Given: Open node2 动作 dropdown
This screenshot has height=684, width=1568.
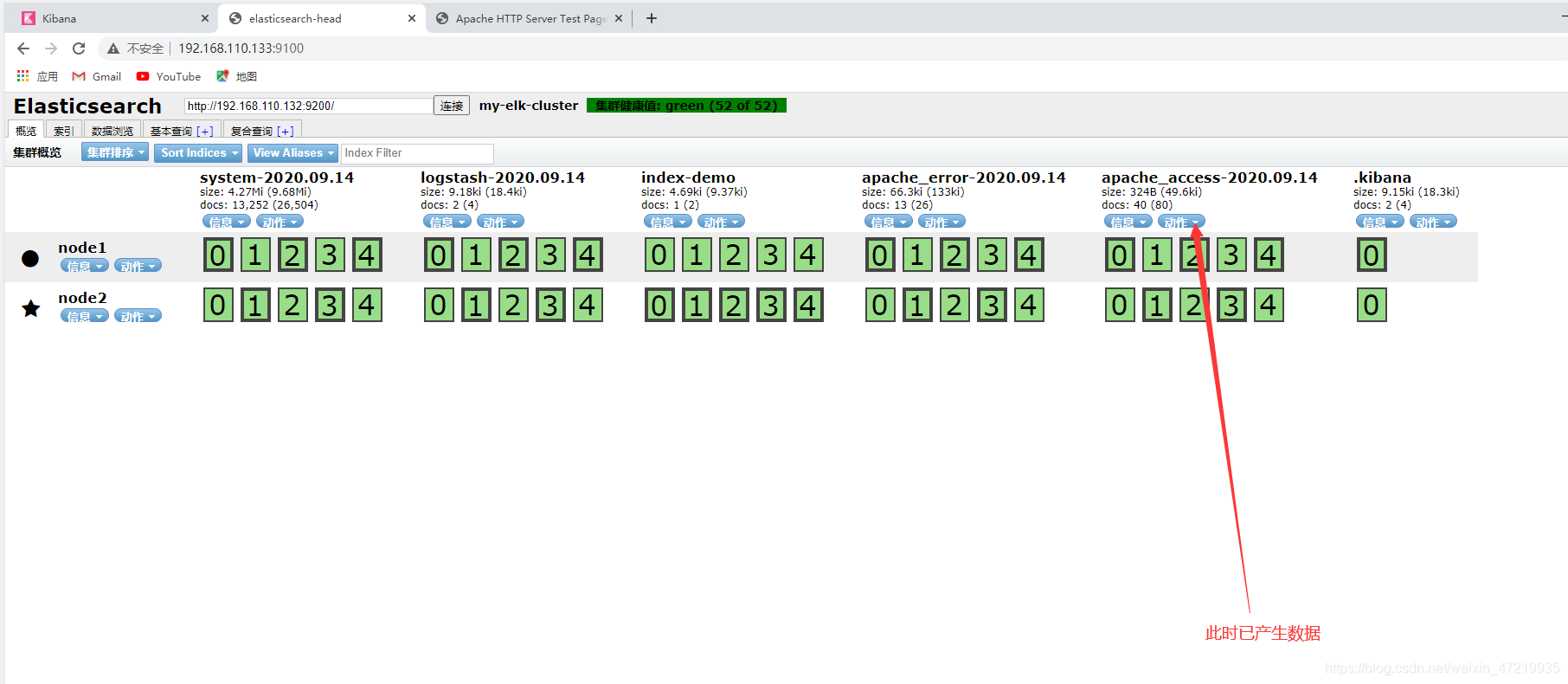Looking at the screenshot, I should coord(138,316).
